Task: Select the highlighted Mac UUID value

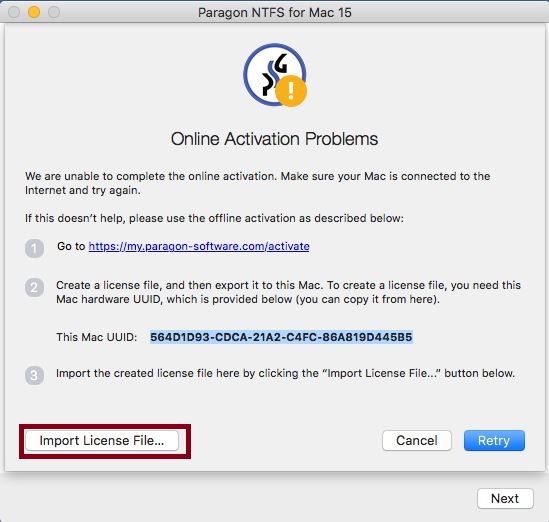Action: 281,337
